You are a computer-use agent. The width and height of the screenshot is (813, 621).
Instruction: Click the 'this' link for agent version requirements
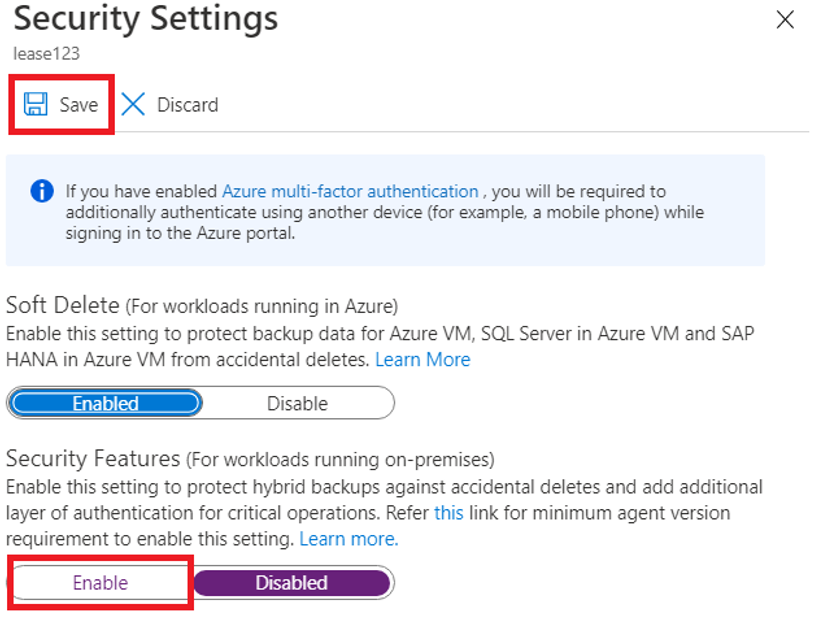click(449, 513)
